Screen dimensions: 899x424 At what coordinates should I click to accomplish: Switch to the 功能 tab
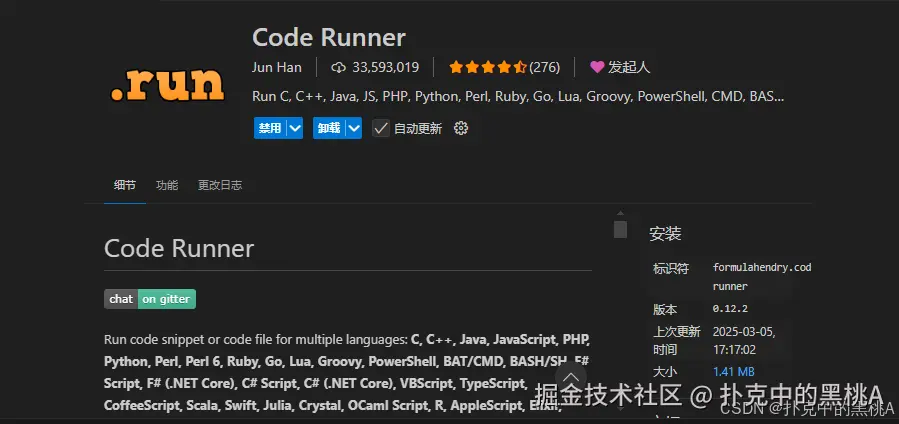click(x=167, y=185)
